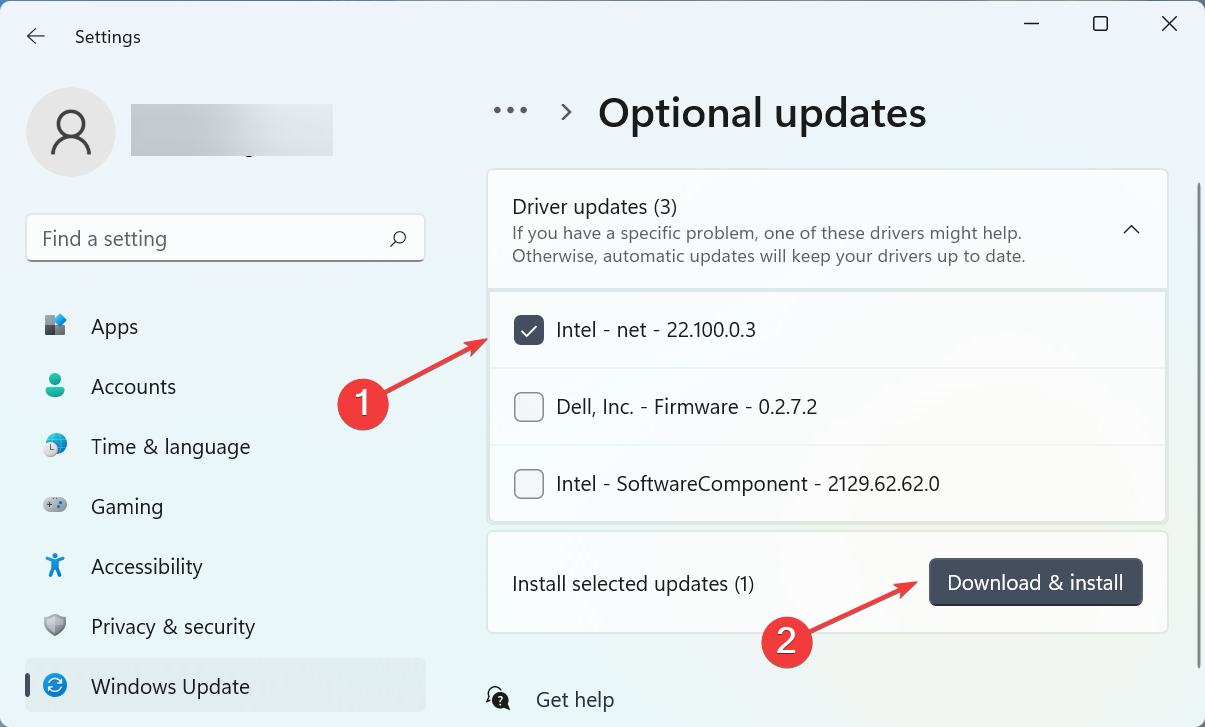Viewport: 1205px width, 727px height.
Task: Open Windows Update in the sidebar
Action: coord(170,687)
